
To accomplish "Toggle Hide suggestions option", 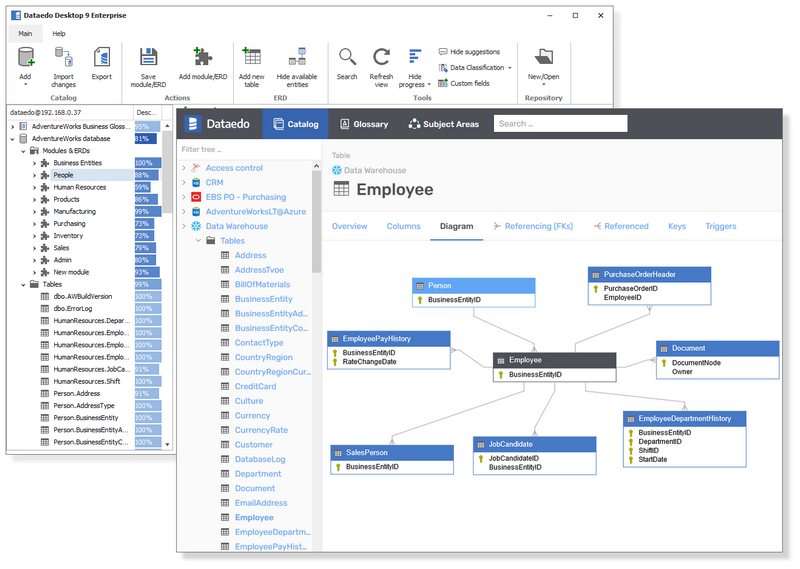I will 469,52.
